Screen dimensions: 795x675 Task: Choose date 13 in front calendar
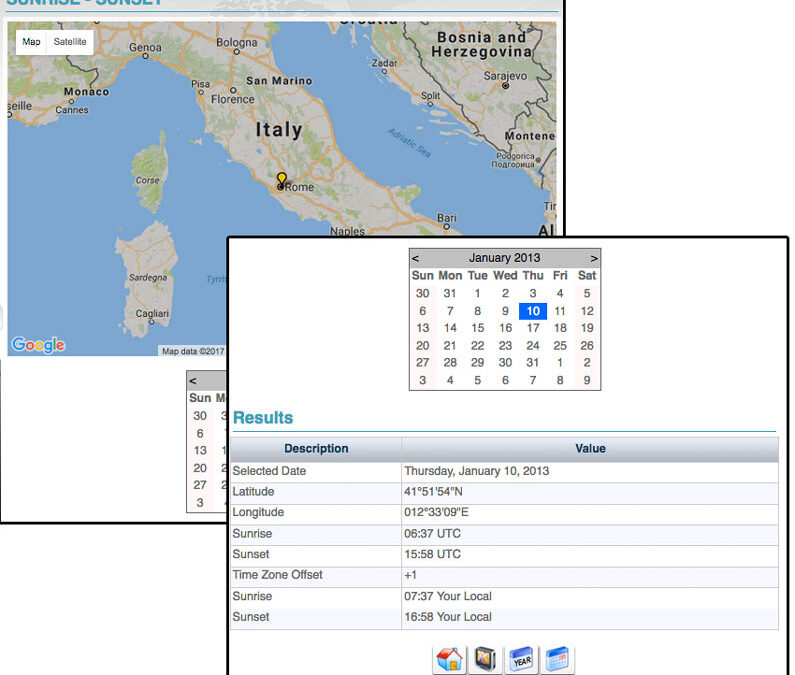[423, 328]
